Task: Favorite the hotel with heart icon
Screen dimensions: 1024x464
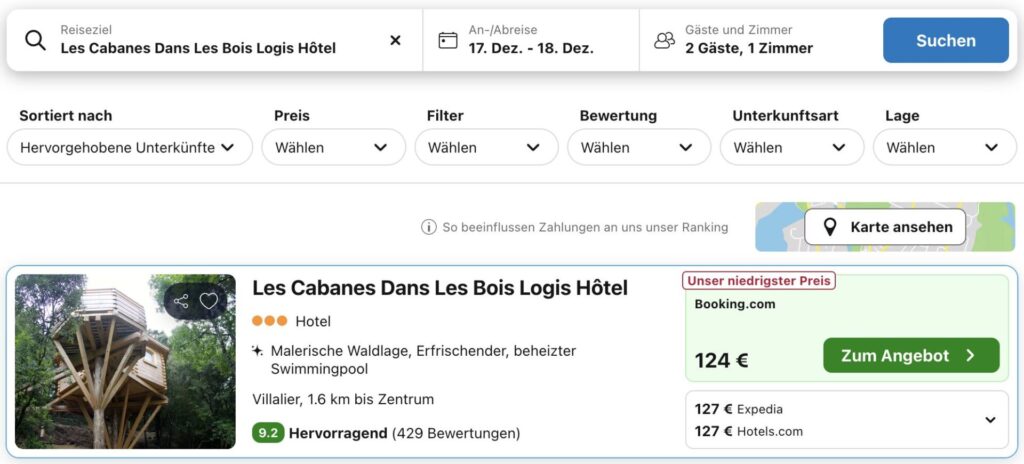Action: (209, 301)
